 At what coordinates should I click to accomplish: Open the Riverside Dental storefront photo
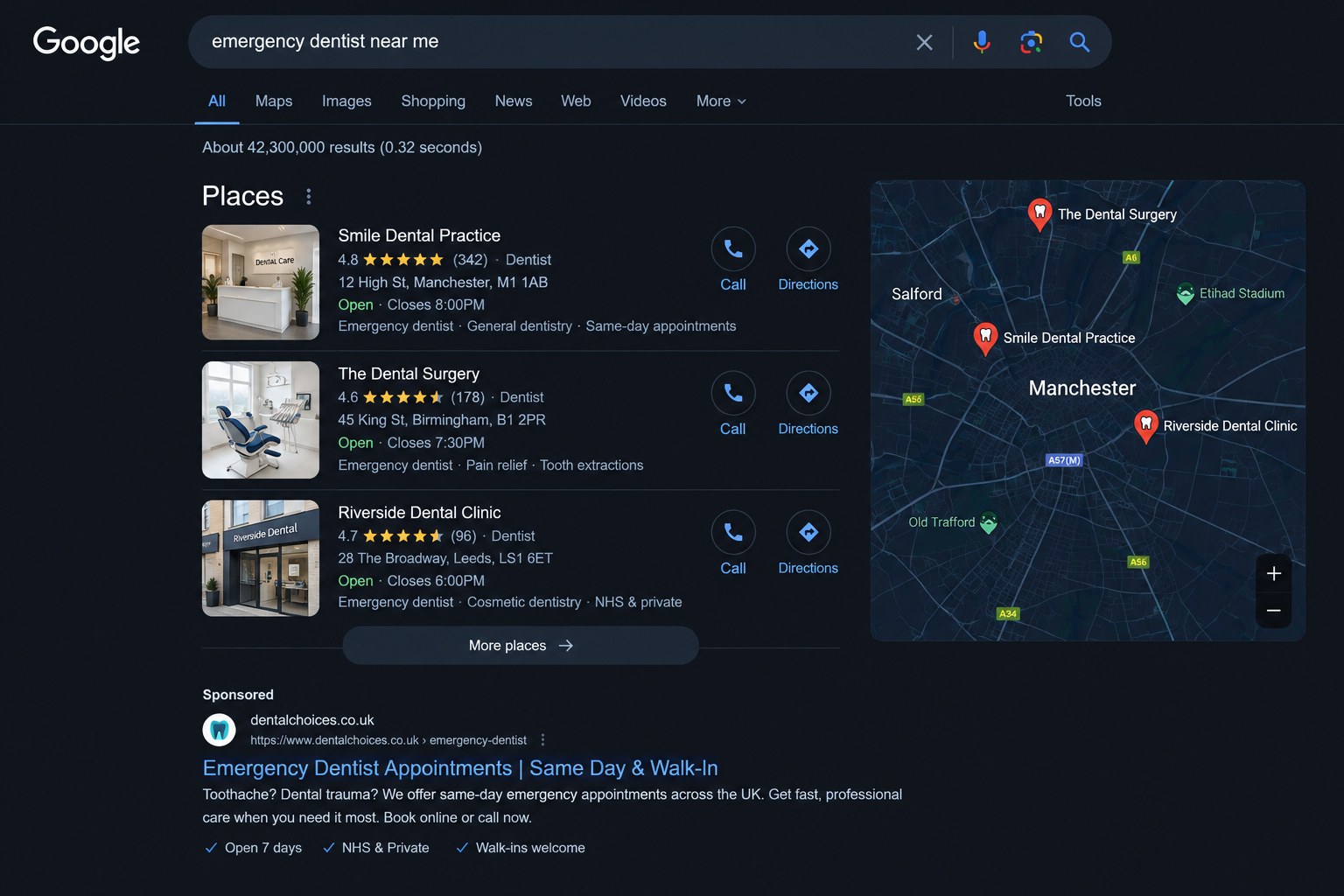click(261, 558)
